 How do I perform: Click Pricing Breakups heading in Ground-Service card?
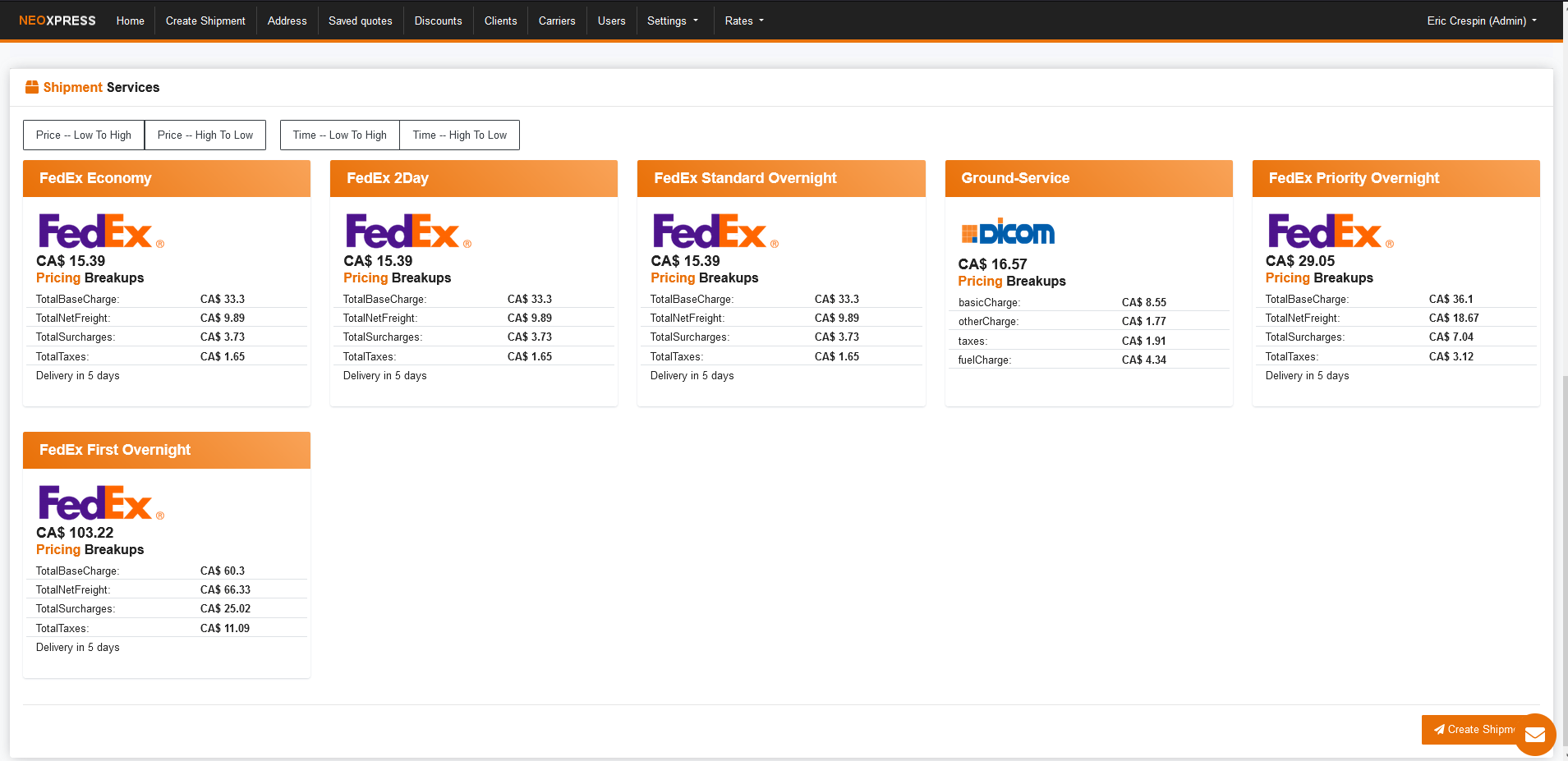coord(1012,281)
